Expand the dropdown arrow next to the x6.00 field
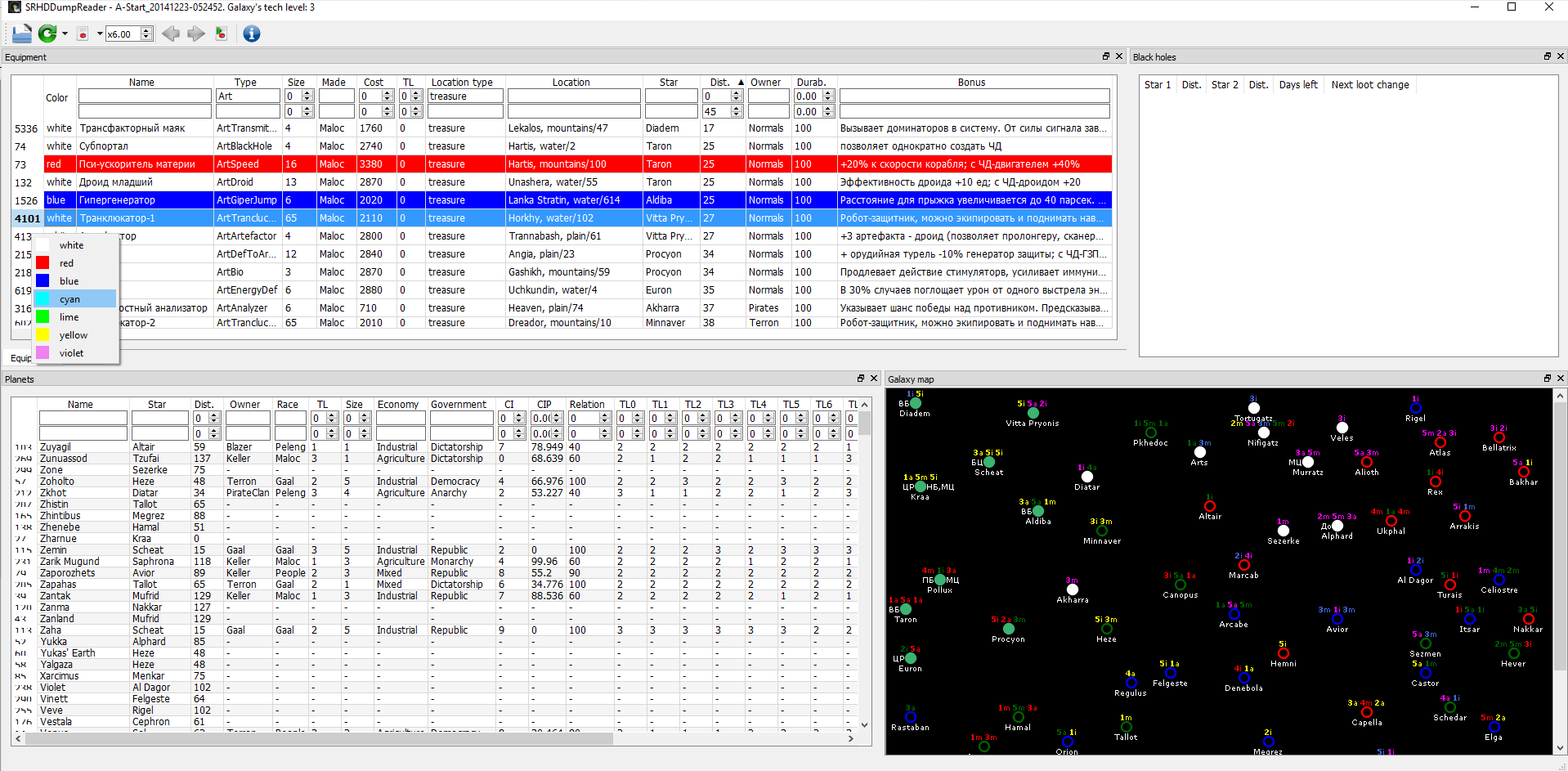 (100, 34)
